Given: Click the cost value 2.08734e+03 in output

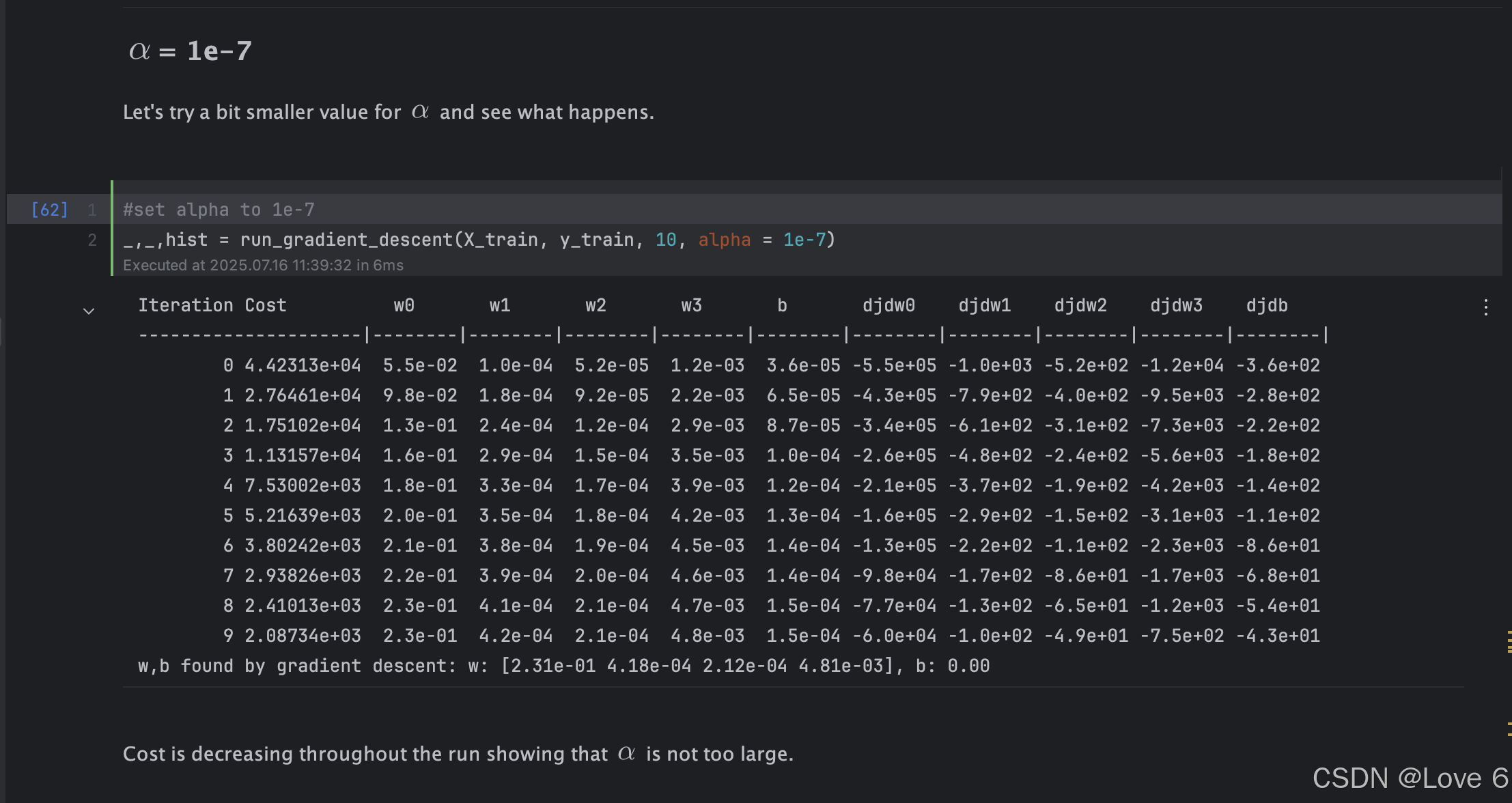Looking at the screenshot, I should (x=303, y=636).
